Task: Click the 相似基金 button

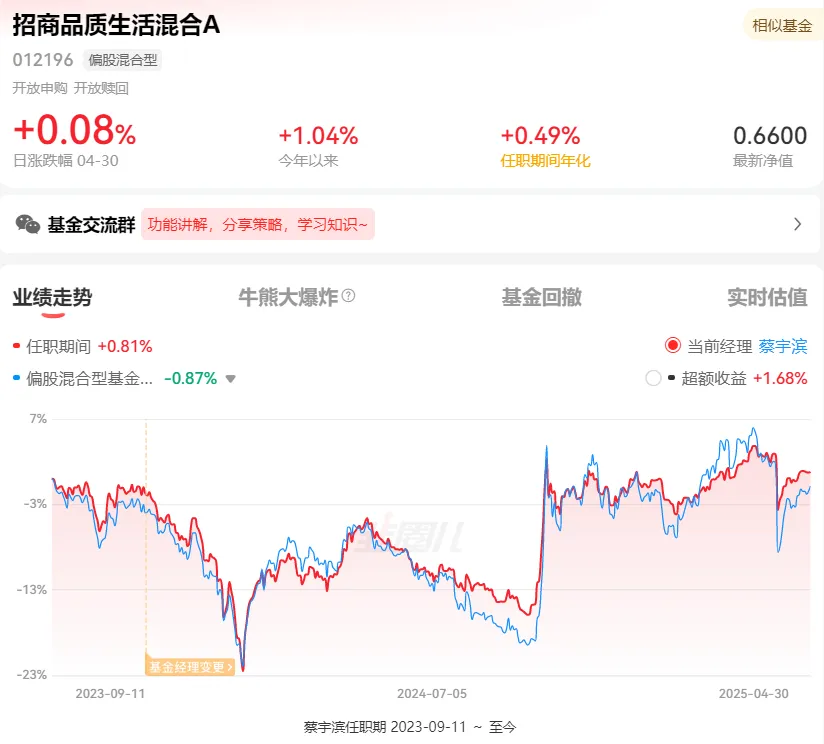Action: pos(782,25)
